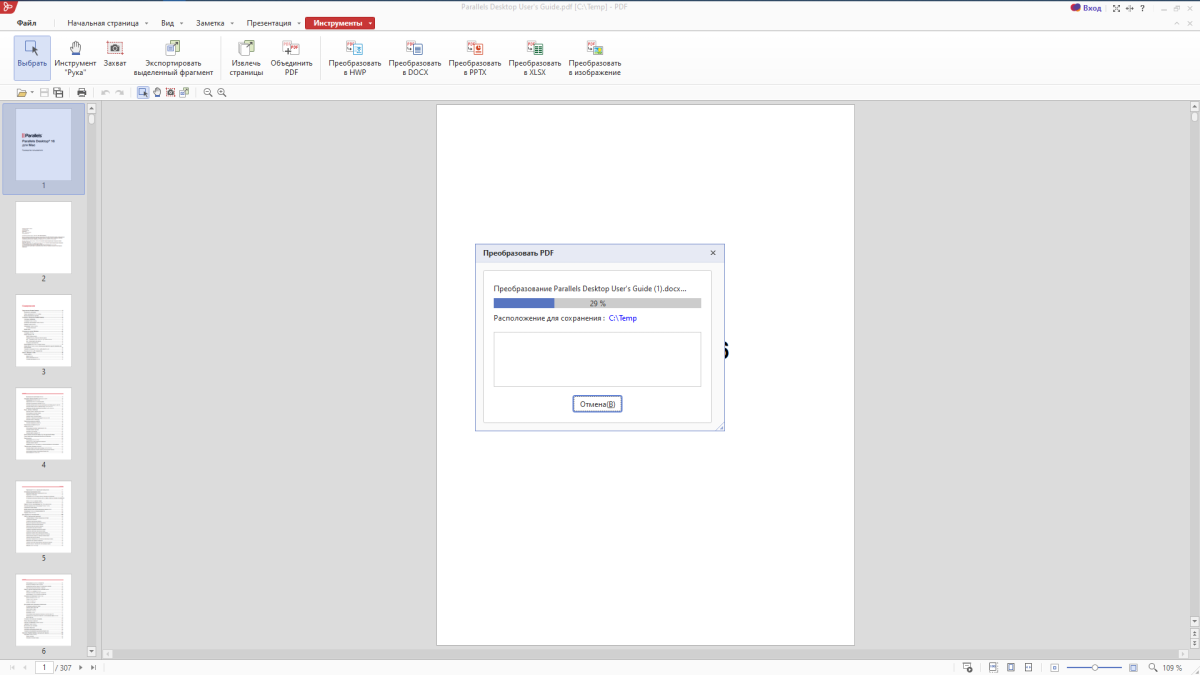Click the 29 % conversion progress bar
This screenshot has width=1200, height=675.
click(x=597, y=303)
